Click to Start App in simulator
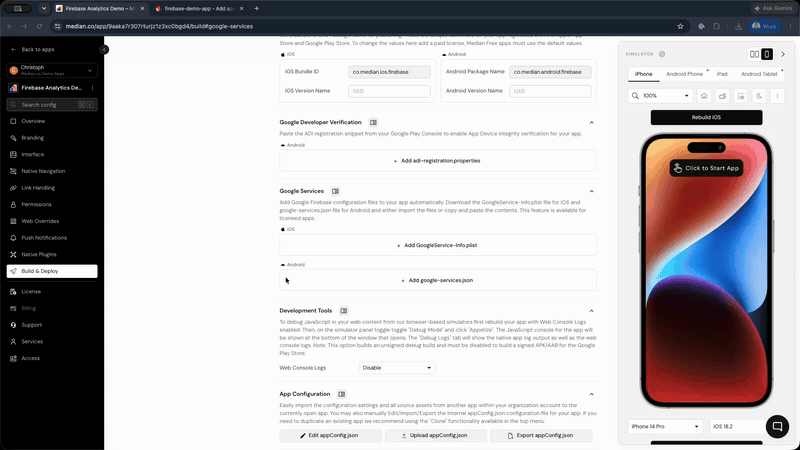This screenshot has width=800, height=450. (x=706, y=168)
